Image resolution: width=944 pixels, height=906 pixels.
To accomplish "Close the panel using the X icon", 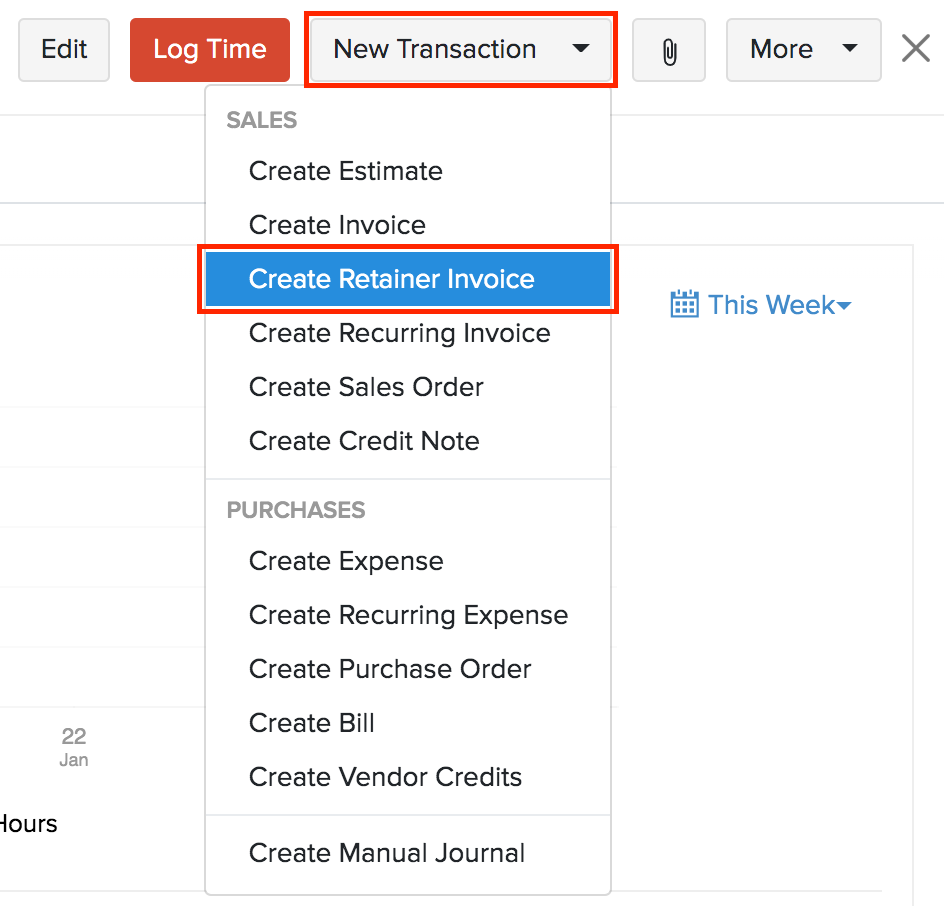I will pos(915,47).
